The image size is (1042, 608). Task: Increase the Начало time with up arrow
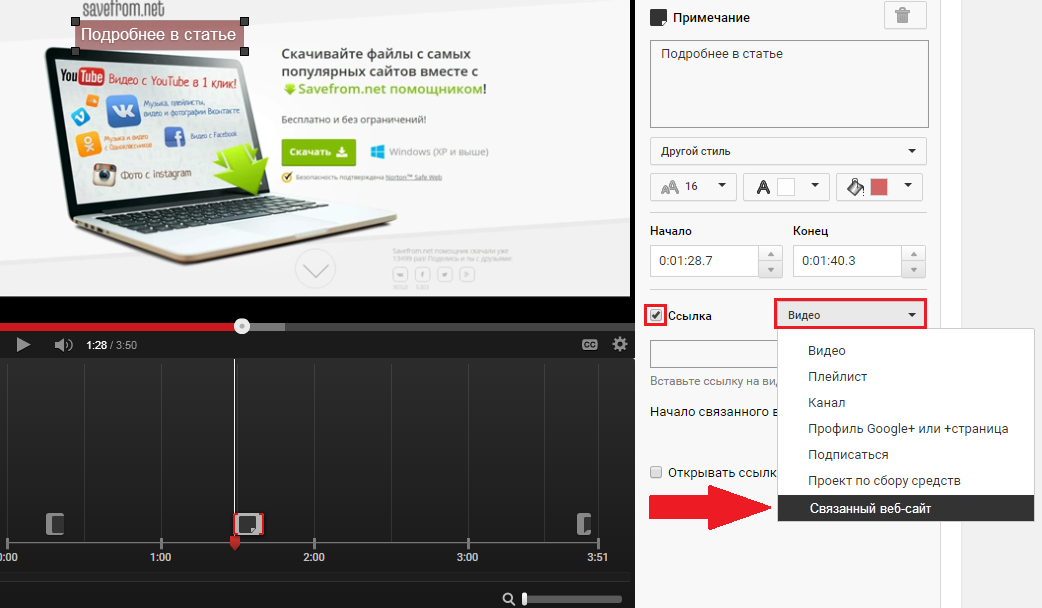(770, 254)
